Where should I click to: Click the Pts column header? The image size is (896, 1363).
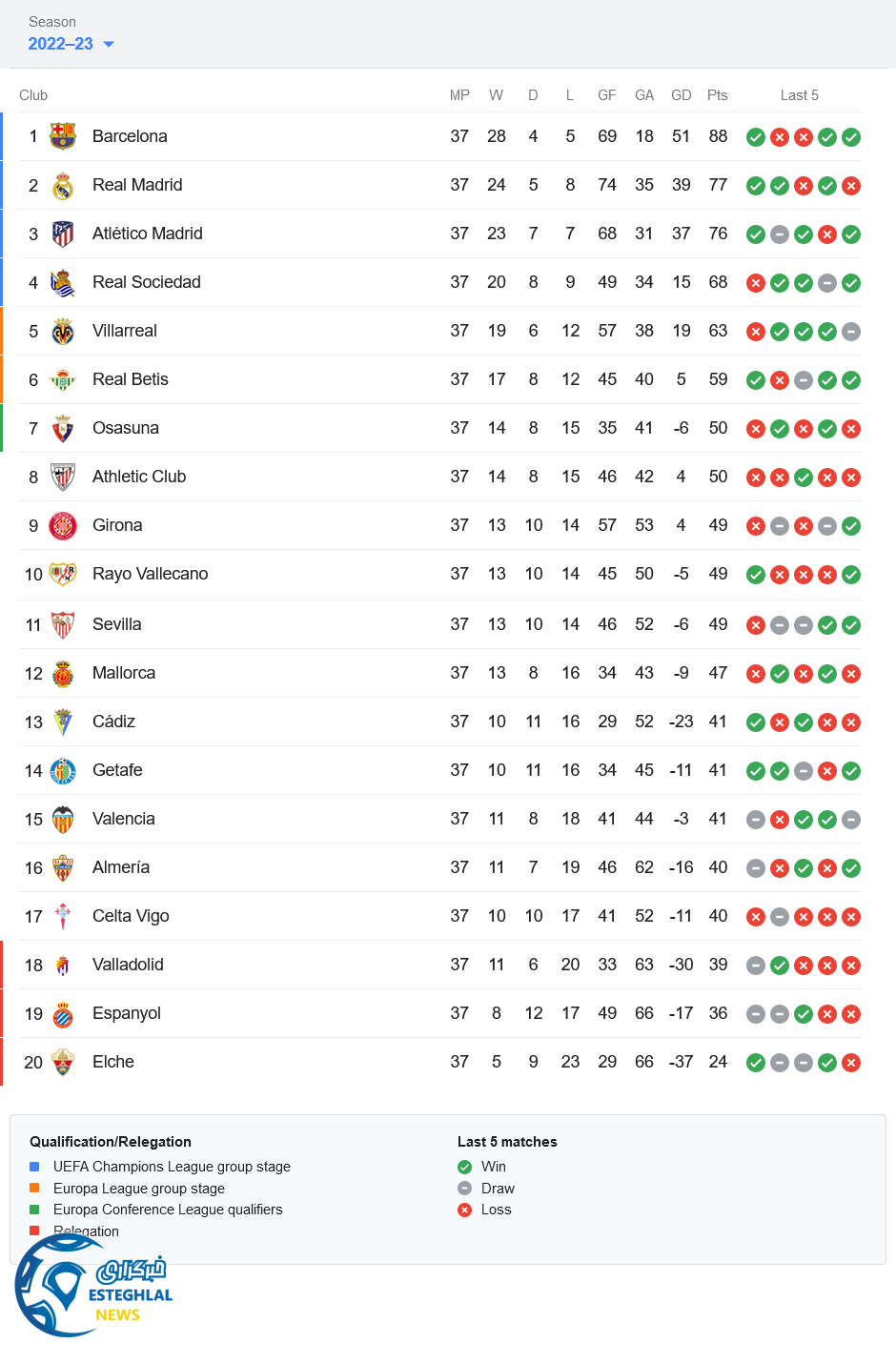click(x=718, y=95)
